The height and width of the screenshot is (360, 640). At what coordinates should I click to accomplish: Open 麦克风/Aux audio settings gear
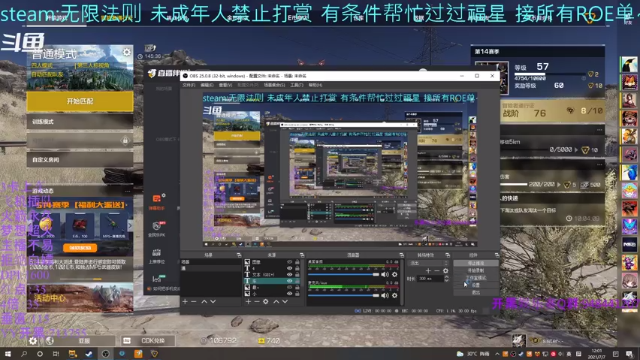tap(394, 296)
